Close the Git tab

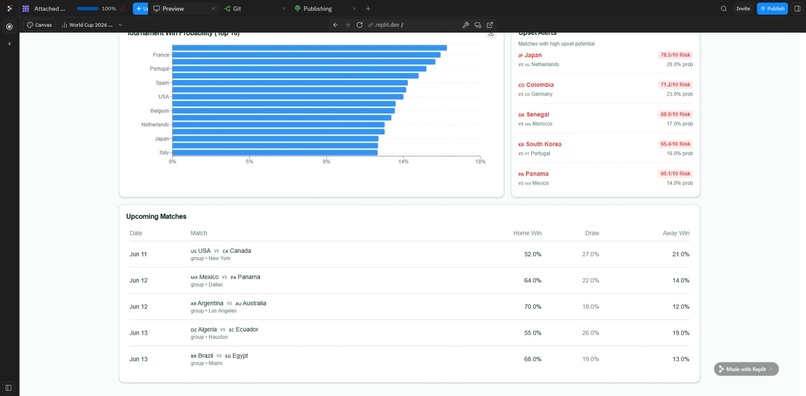(284, 9)
